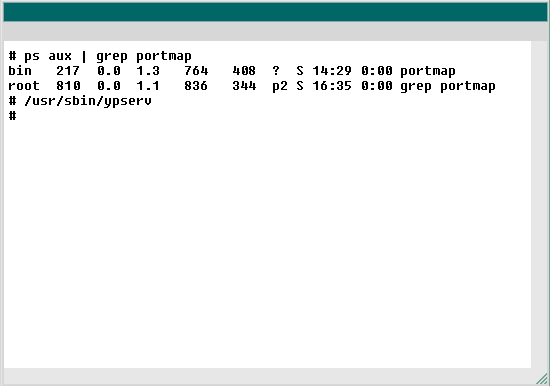Click the 'root' user in second process row
The height and width of the screenshot is (386, 550).
[x=24, y=86]
